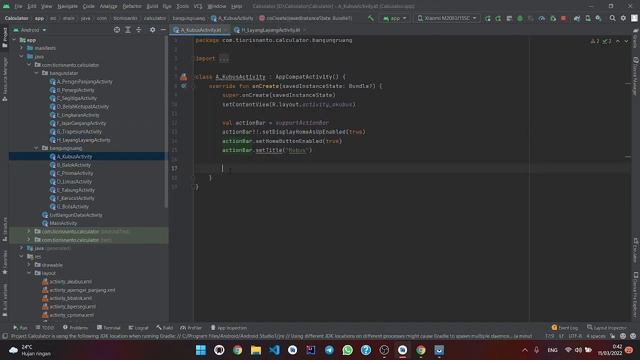Open the SDK Manager toolbar icon

tap(598, 18)
